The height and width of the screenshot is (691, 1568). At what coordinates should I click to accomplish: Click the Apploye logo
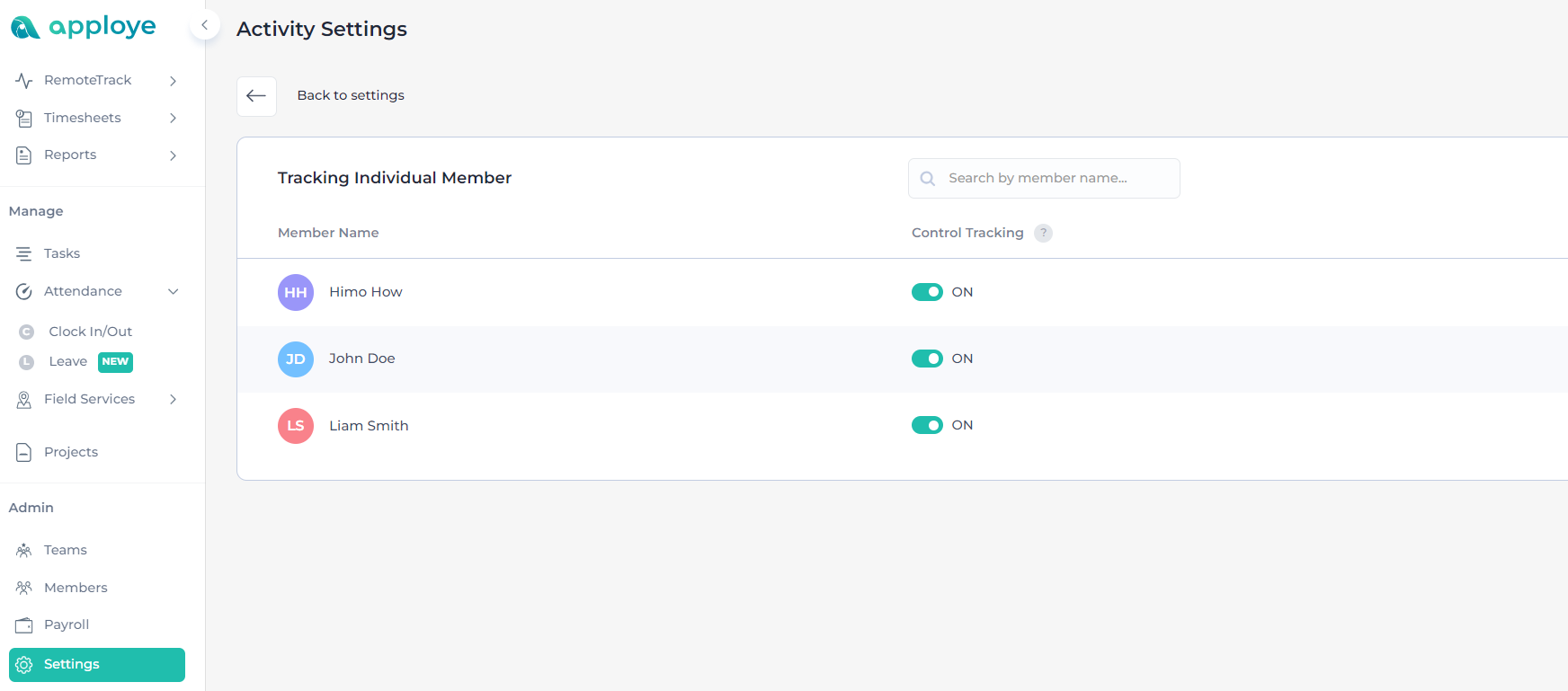point(84,27)
